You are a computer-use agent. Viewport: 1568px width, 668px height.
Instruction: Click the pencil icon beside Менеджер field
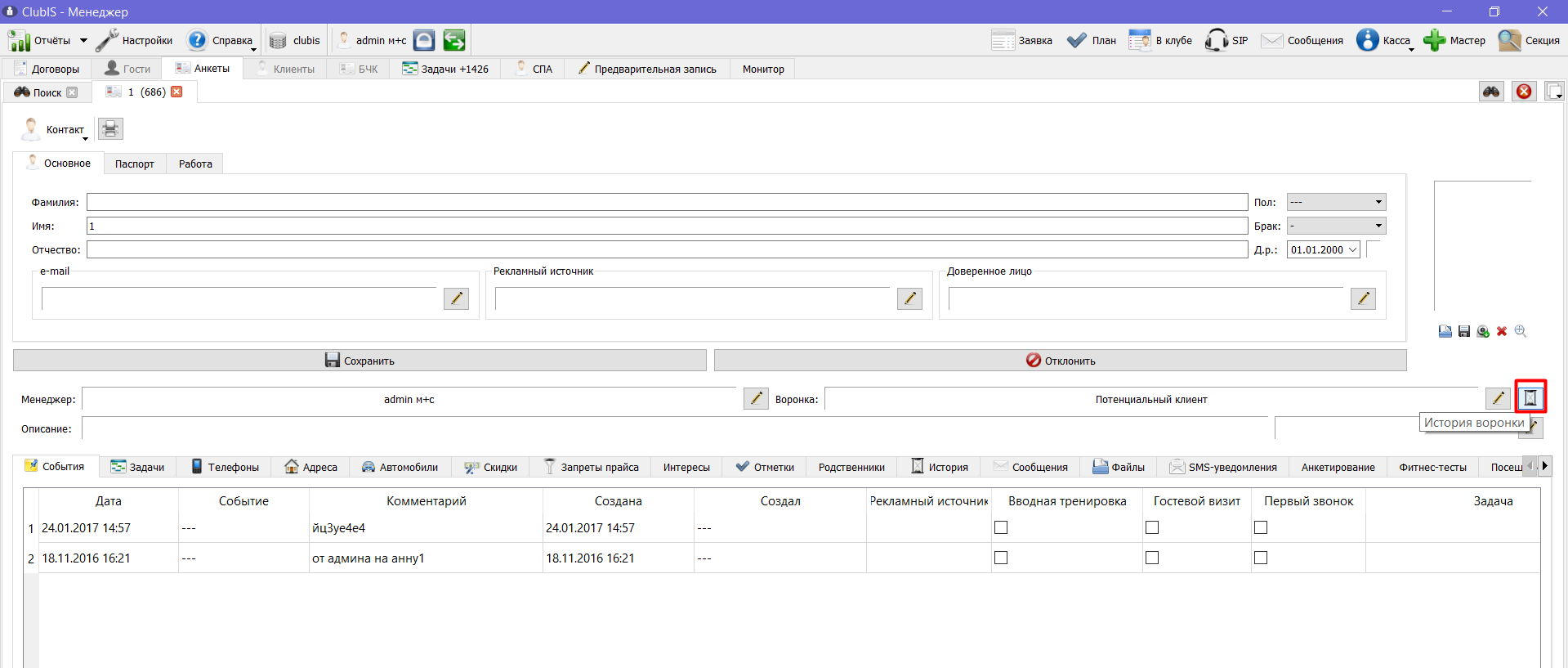(756, 398)
